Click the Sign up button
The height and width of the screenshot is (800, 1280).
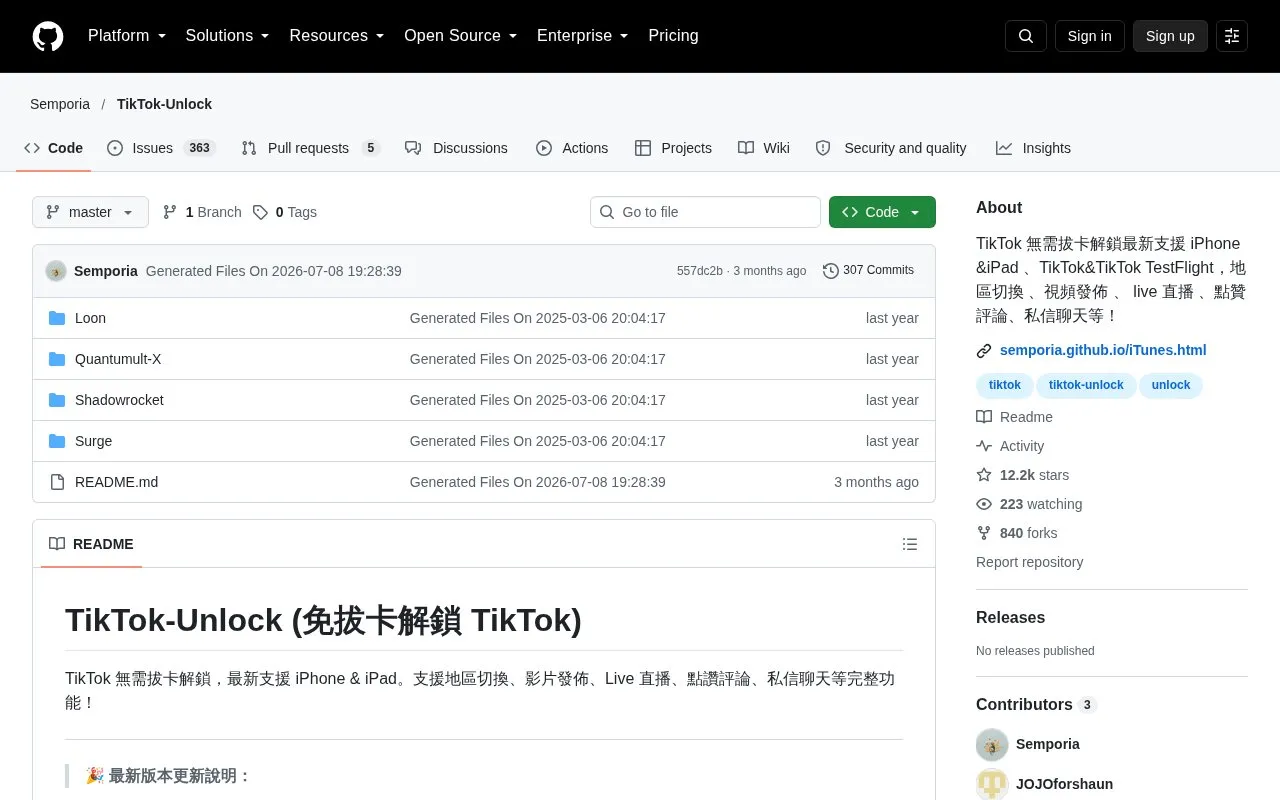coord(1170,36)
